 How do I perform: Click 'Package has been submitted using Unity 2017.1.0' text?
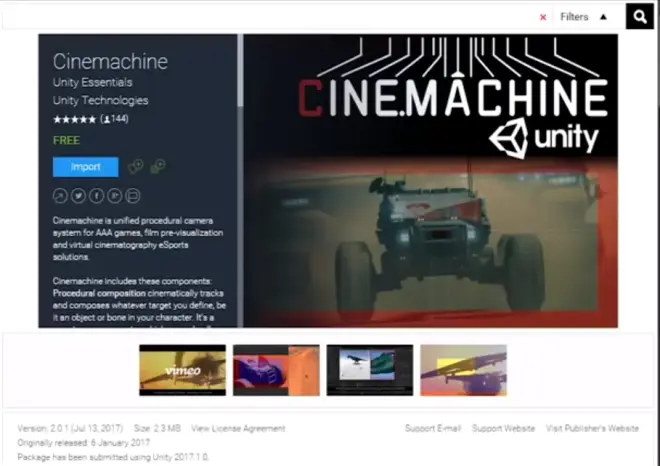point(113,457)
